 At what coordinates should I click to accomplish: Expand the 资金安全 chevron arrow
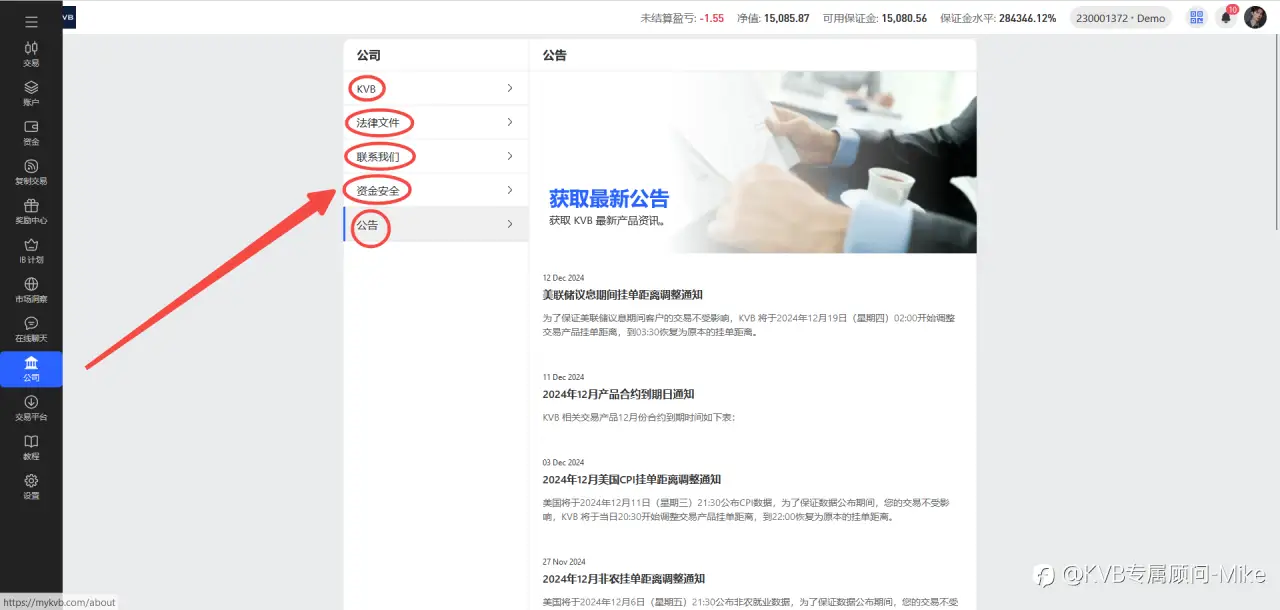click(x=510, y=190)
